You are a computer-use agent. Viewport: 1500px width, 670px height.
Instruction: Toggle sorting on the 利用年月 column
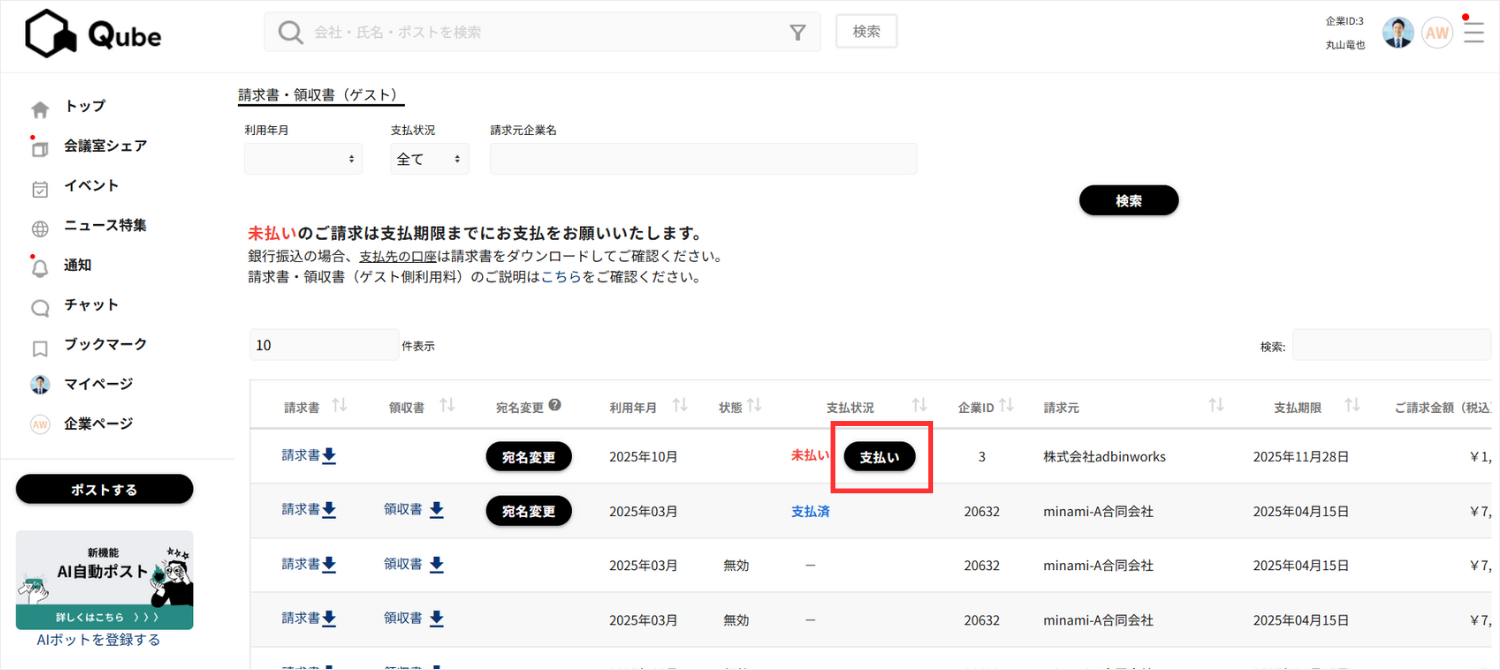[x=681, y=405]
